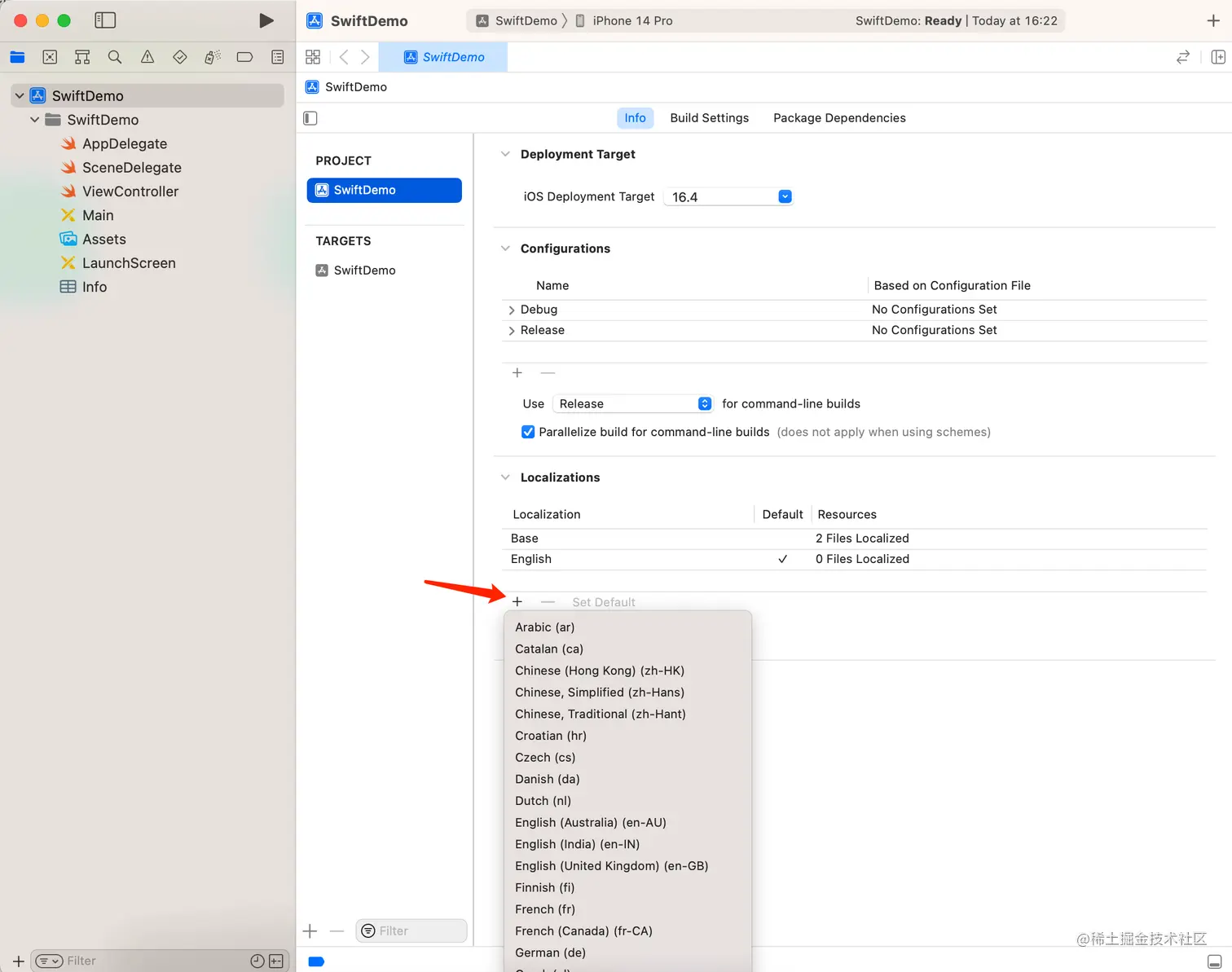Choose the iPhone 14 Pro destination
The height and width of the screenshot is (972, 1232).
(x=623, y=20)
